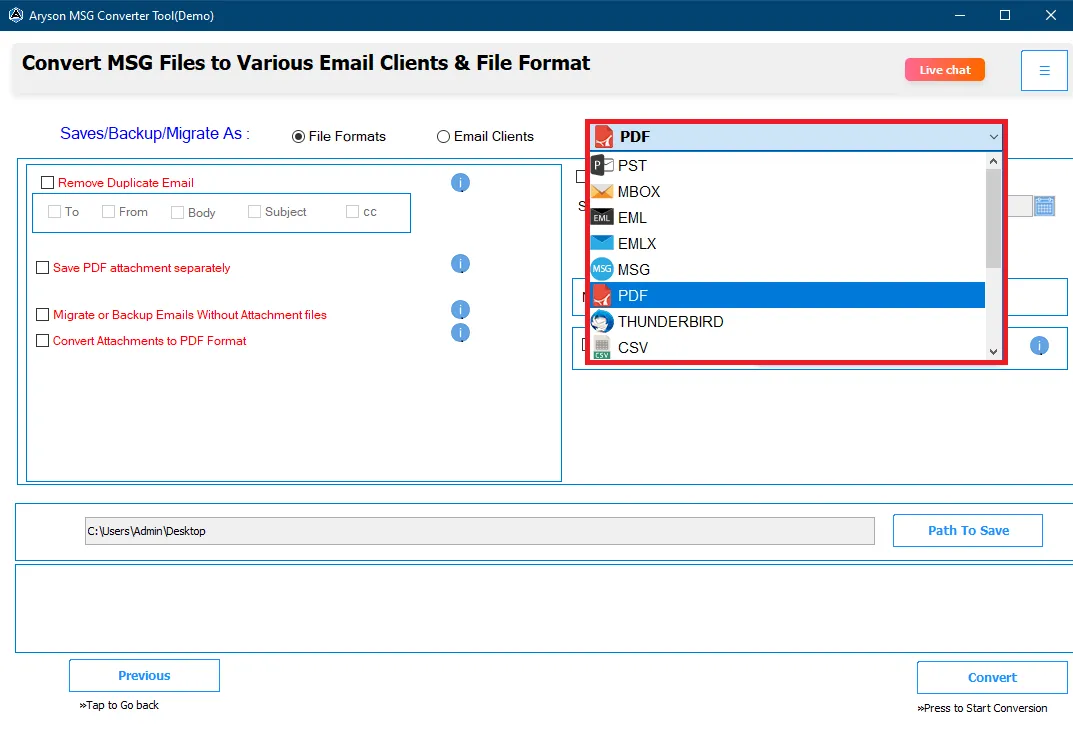Click info icon beside Convert Attachments to PDF

(461, 332)
